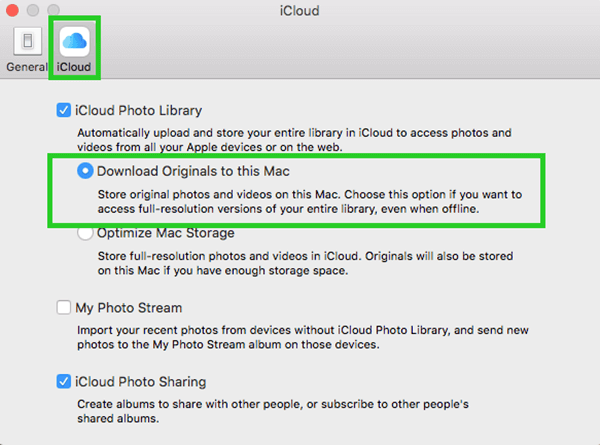Screen dimensions: 600x445
Task: Toggle the iCloud Photo Library checkbox
Action: pyautogui.click(x=64, y=110)
